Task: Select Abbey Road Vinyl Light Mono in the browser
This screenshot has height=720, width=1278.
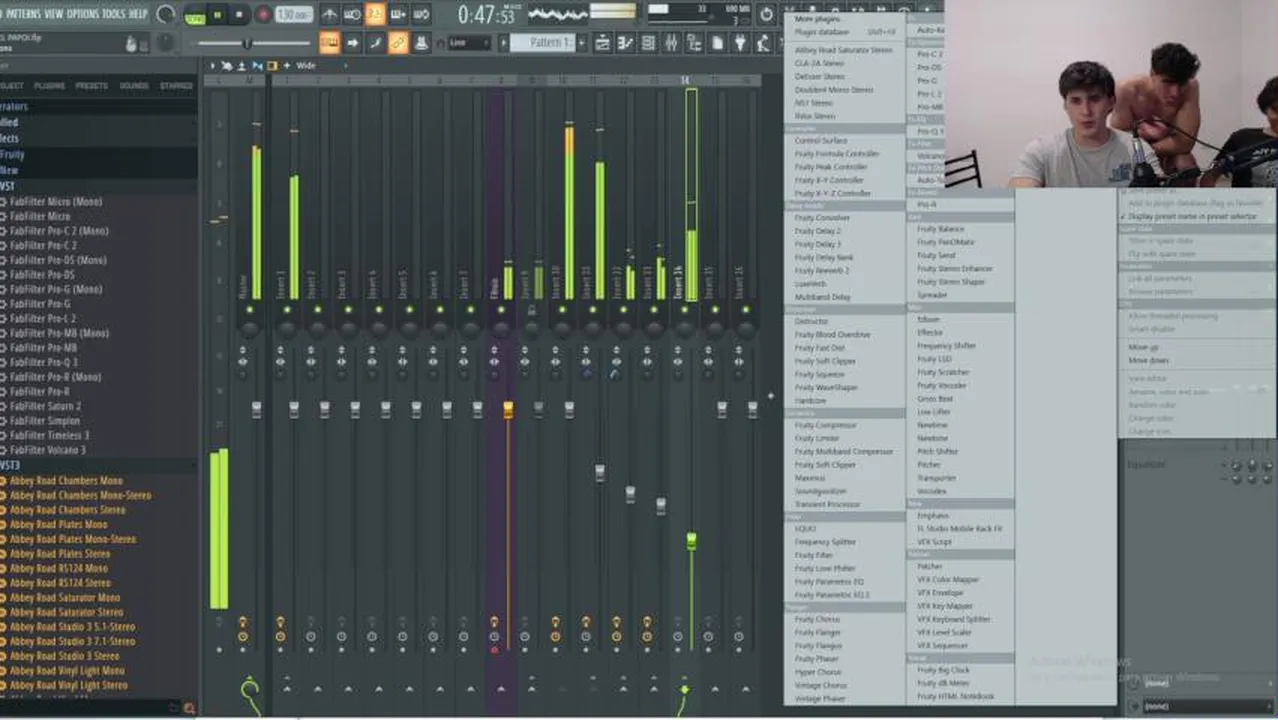Action: click(67, 670)
